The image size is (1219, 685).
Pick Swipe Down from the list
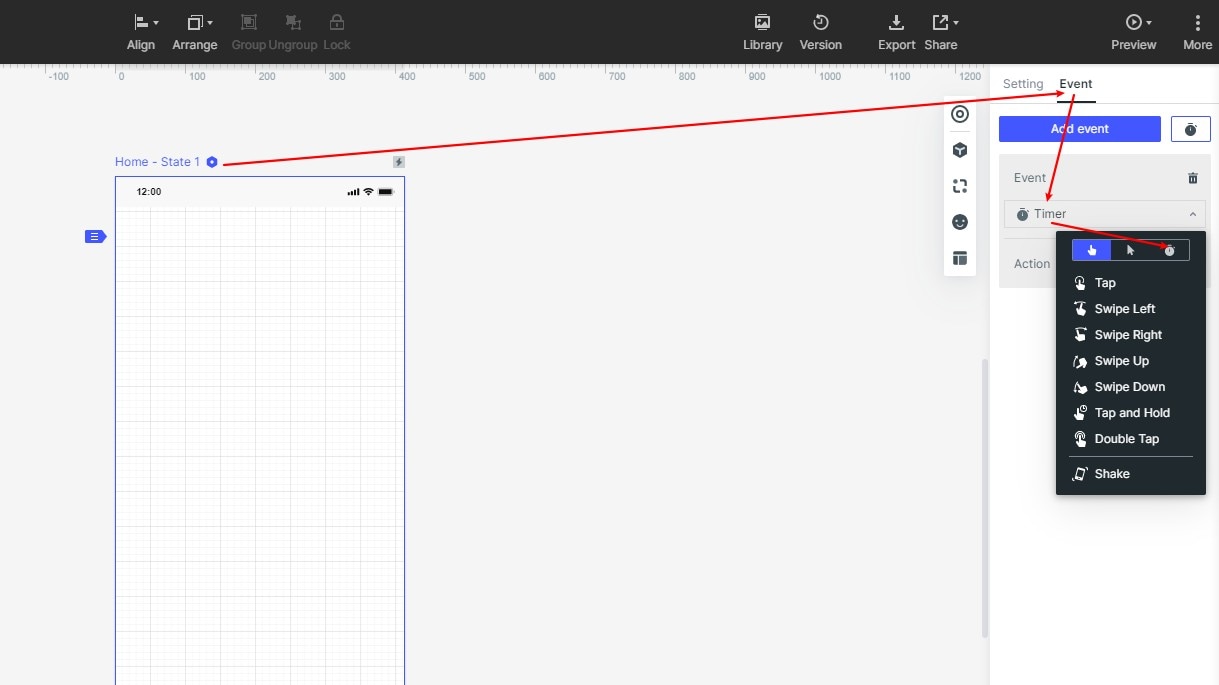1131,387
